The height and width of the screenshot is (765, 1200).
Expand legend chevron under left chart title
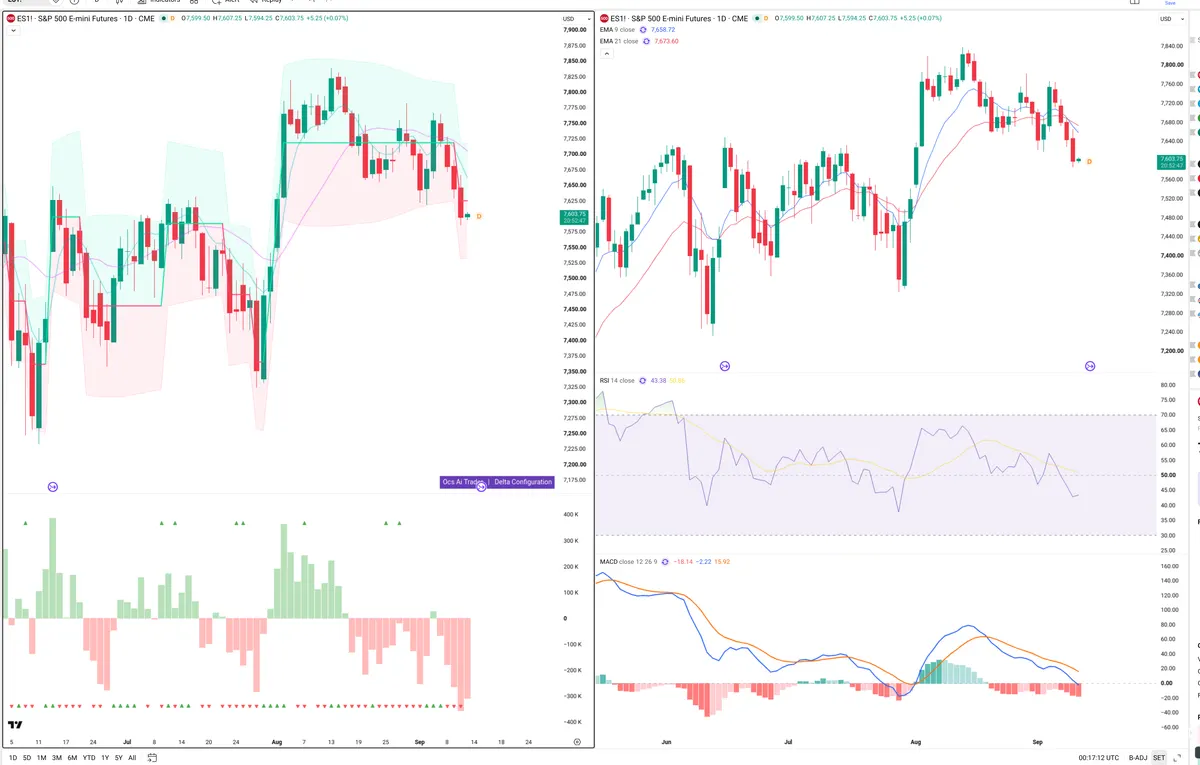point(12,31)
